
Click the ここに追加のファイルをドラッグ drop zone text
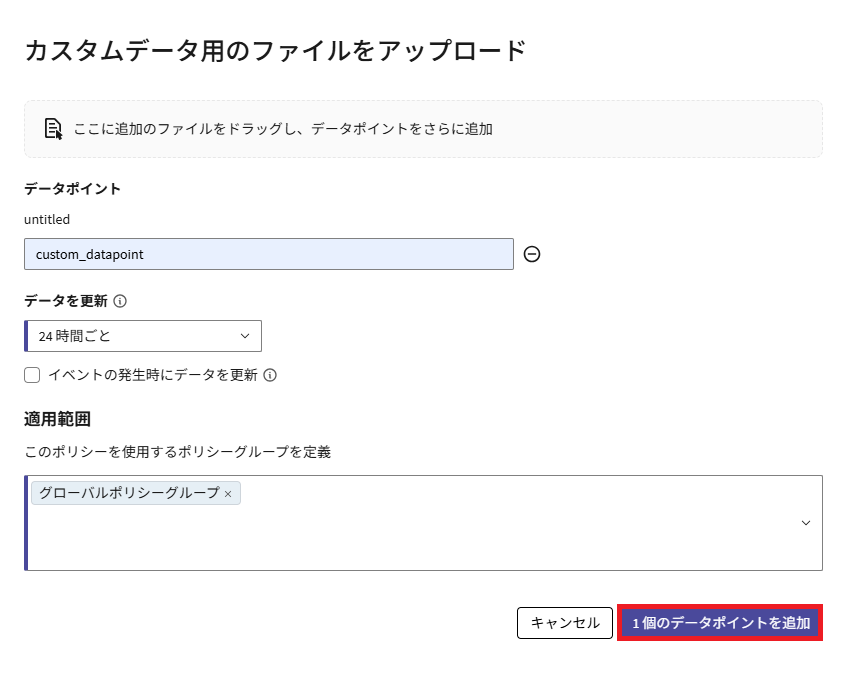point(283,129)
